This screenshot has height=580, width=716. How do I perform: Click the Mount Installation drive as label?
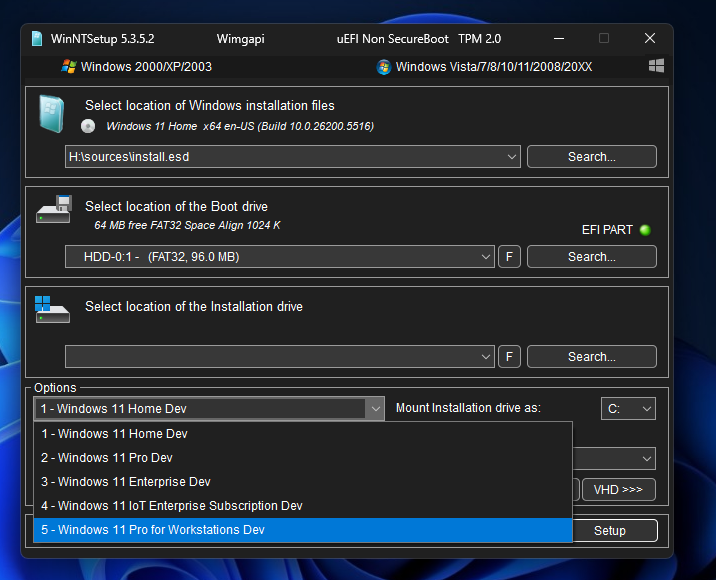468,408
